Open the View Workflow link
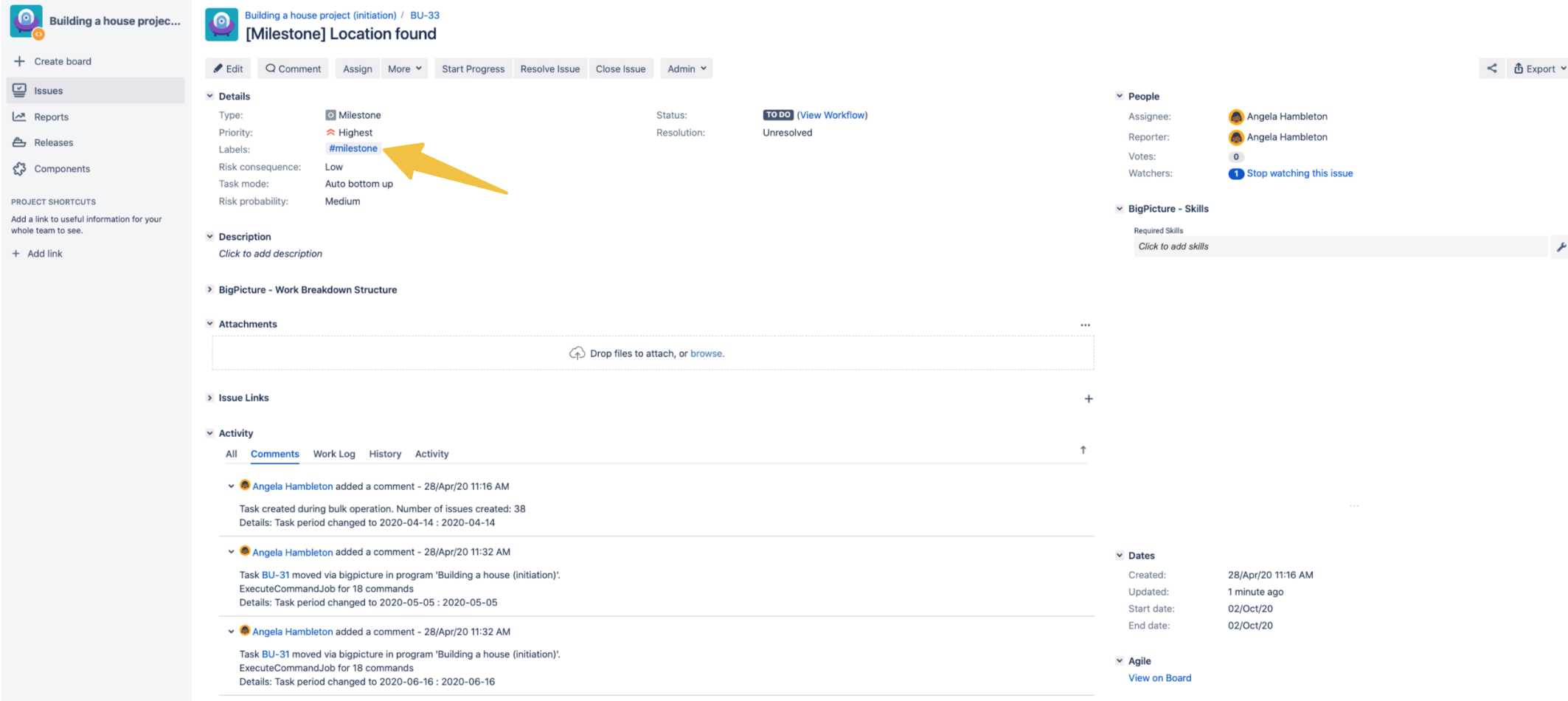Viewport: 1568px width, 701px height. pos(832,115)
